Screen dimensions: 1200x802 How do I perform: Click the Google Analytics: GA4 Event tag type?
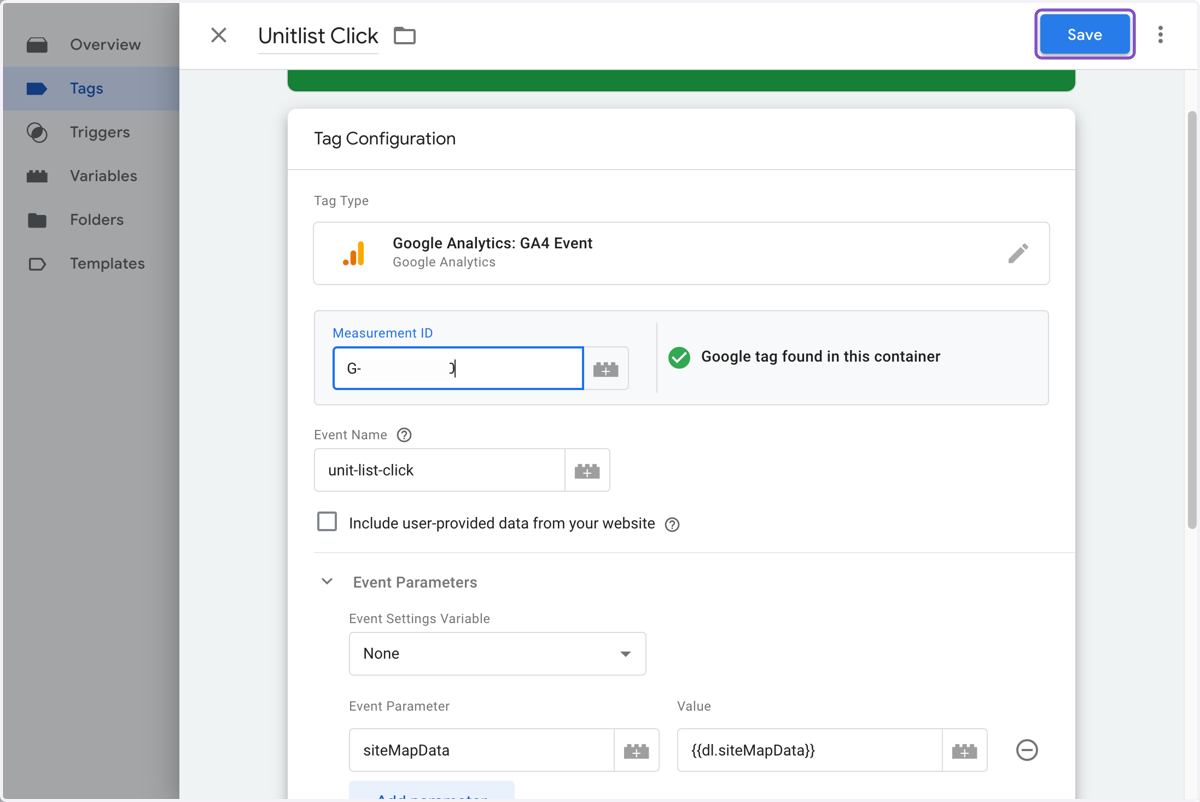pos(681,253)
